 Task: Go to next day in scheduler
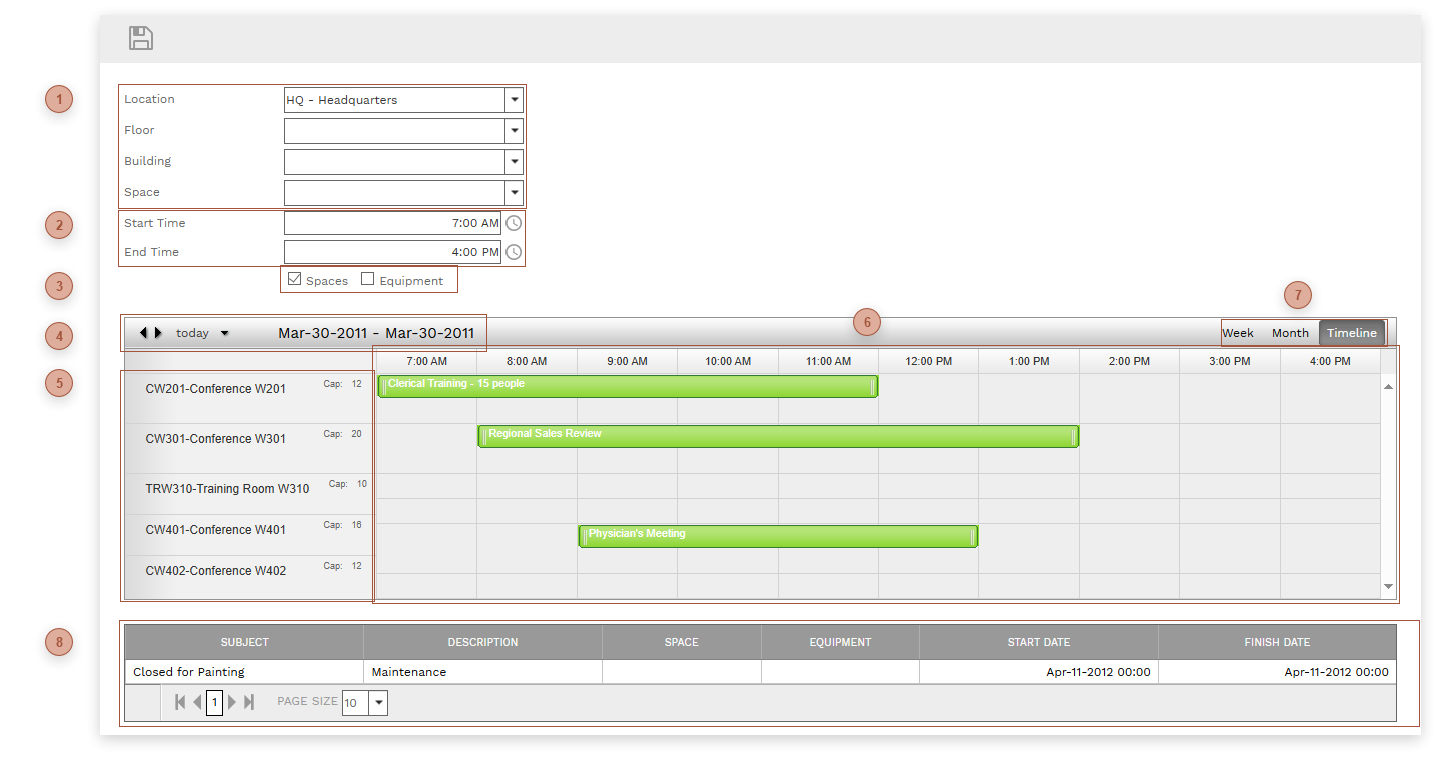158,333
